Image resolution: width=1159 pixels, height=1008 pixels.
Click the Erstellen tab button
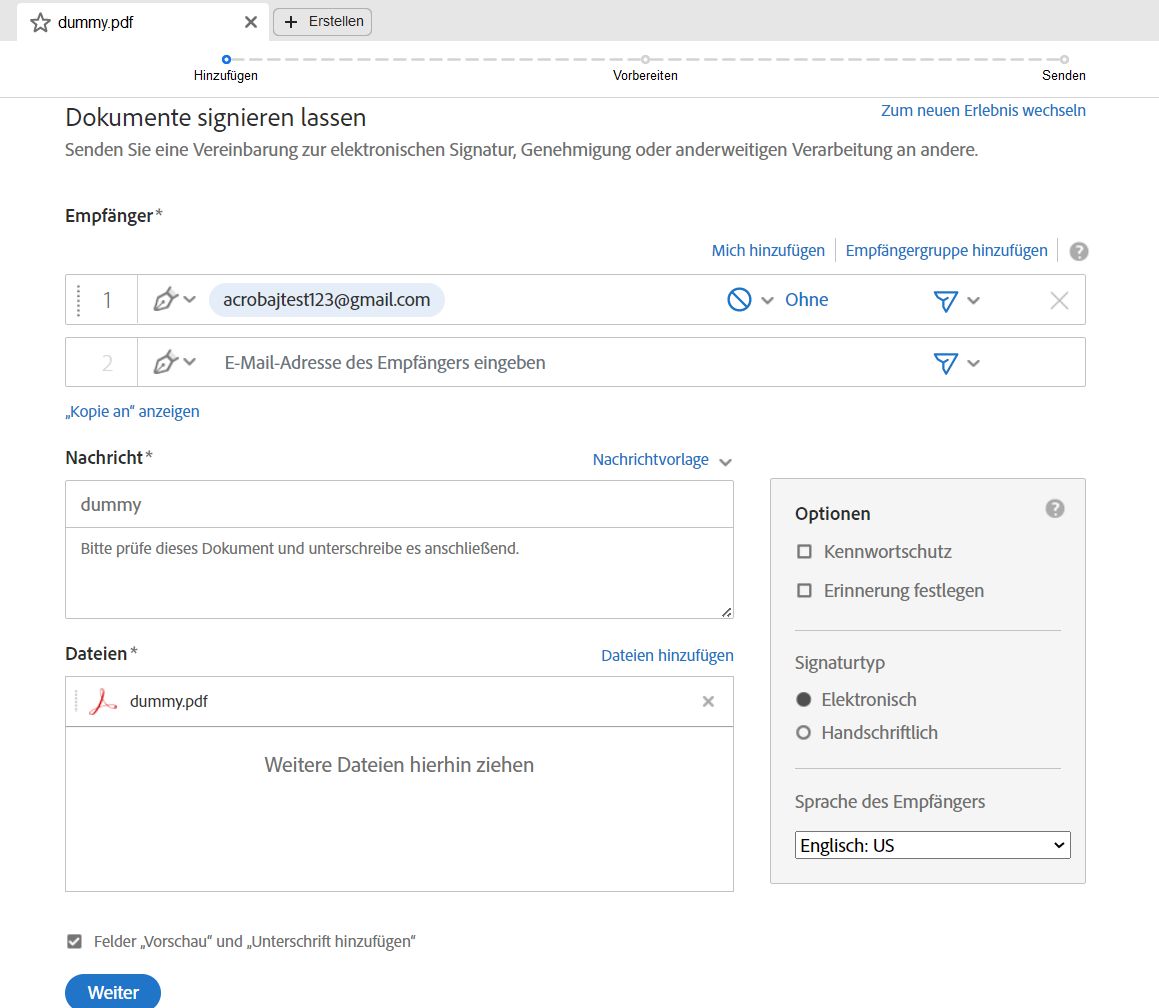(322, 21)
